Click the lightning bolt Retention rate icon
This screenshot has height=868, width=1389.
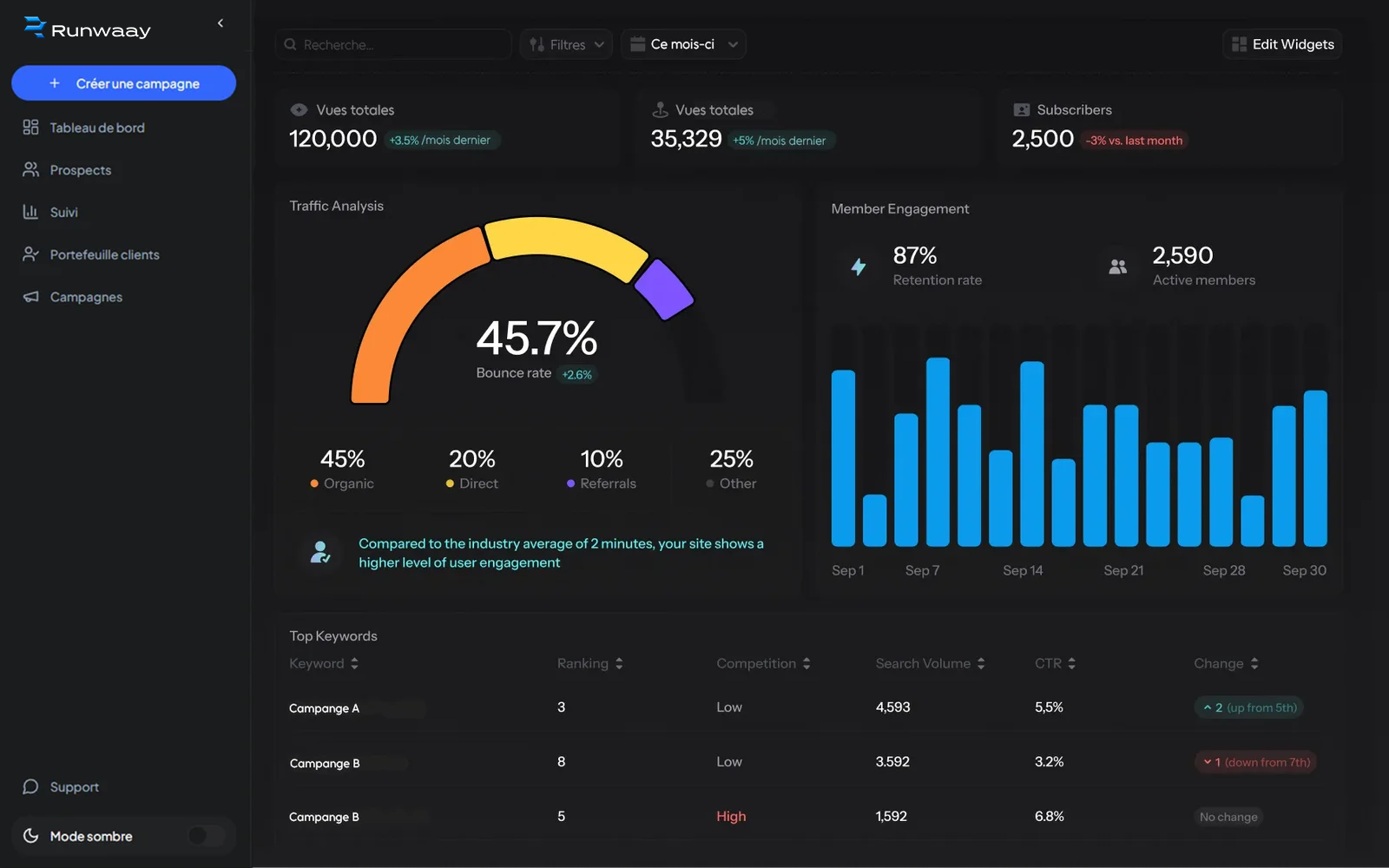(858, 267)
